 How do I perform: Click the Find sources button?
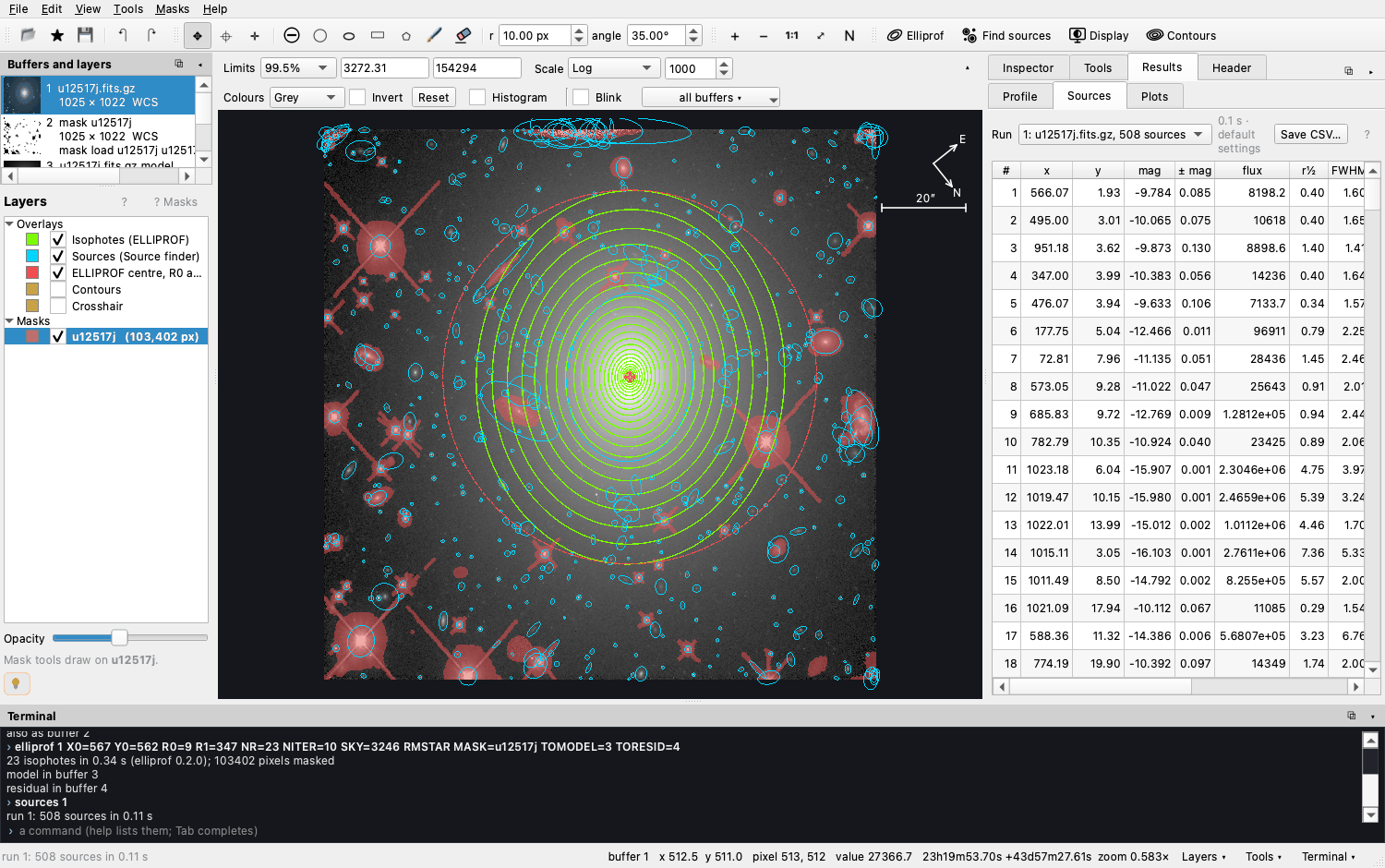1006,36
